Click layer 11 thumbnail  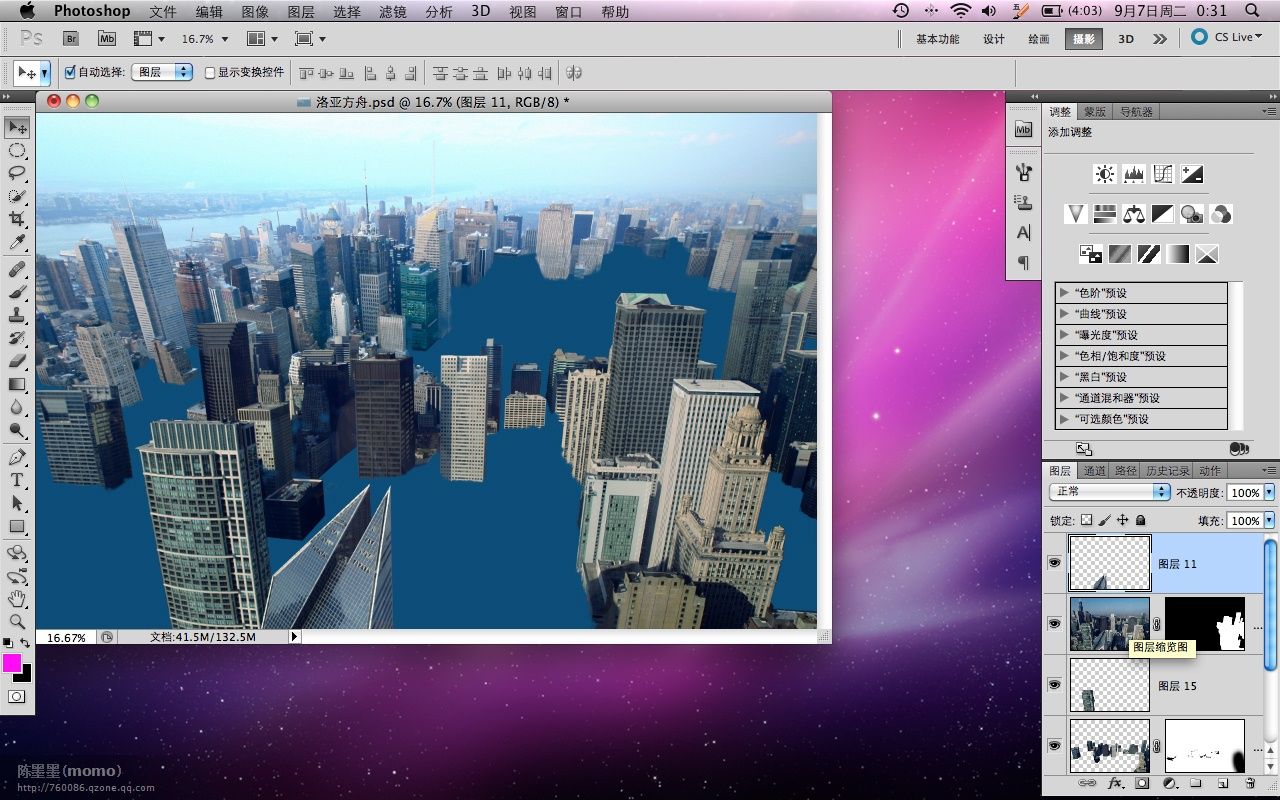coord(1109,563)
